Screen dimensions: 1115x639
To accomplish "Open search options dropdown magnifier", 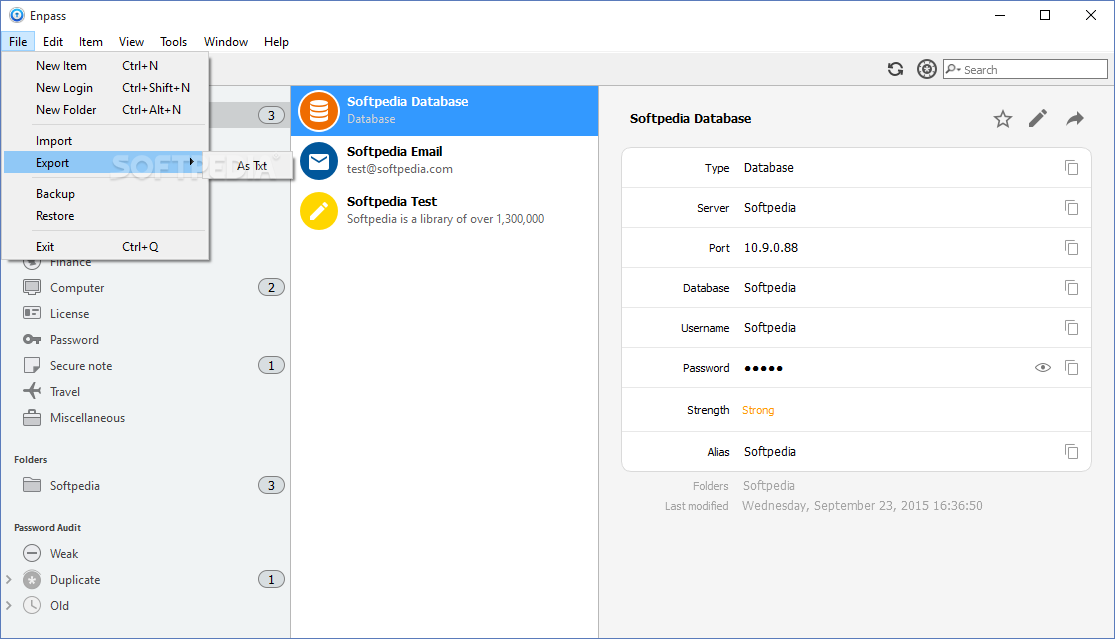I will coord(953,69).
